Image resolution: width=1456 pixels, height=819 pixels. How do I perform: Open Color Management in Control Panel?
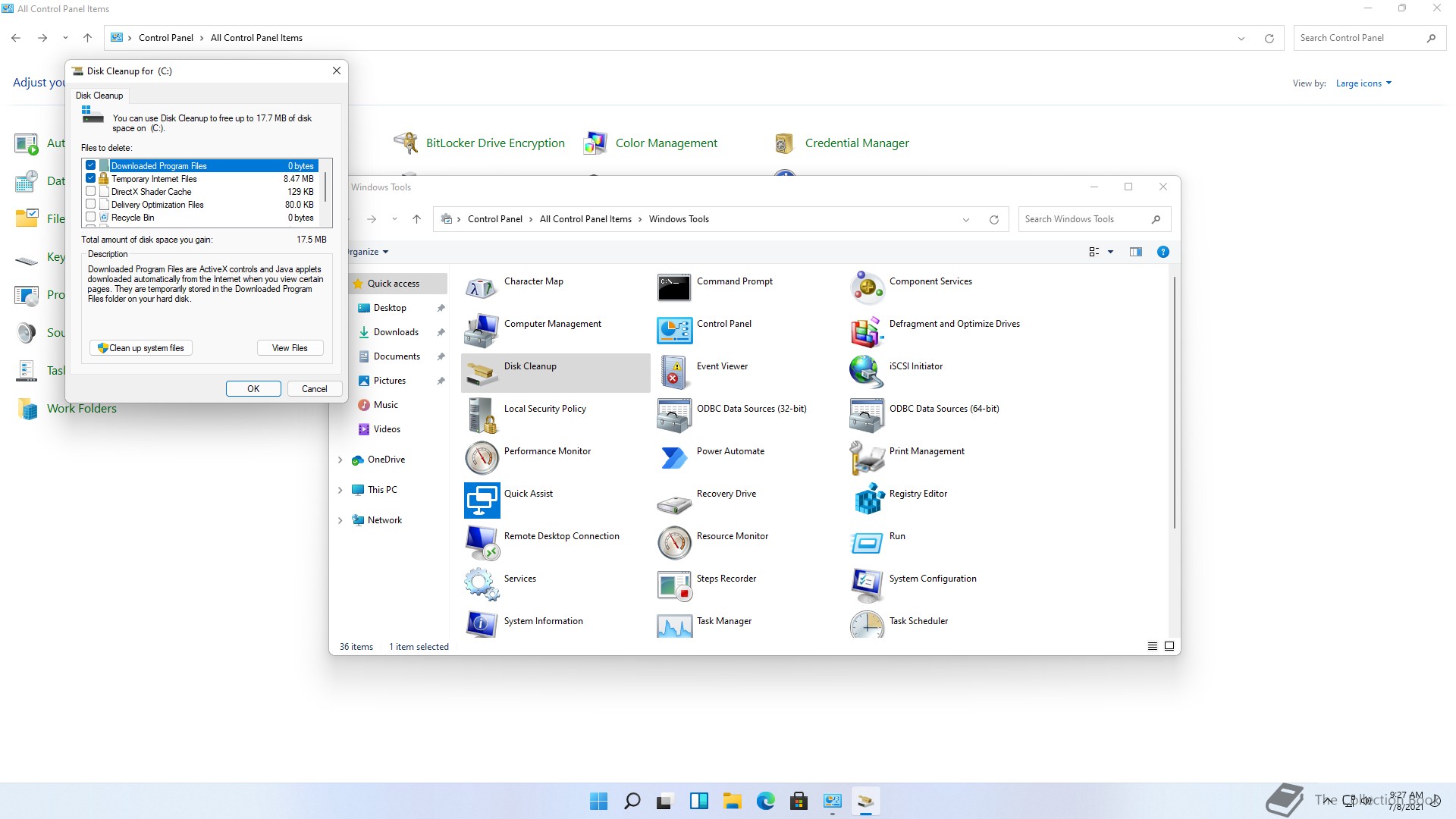(651, 143)
